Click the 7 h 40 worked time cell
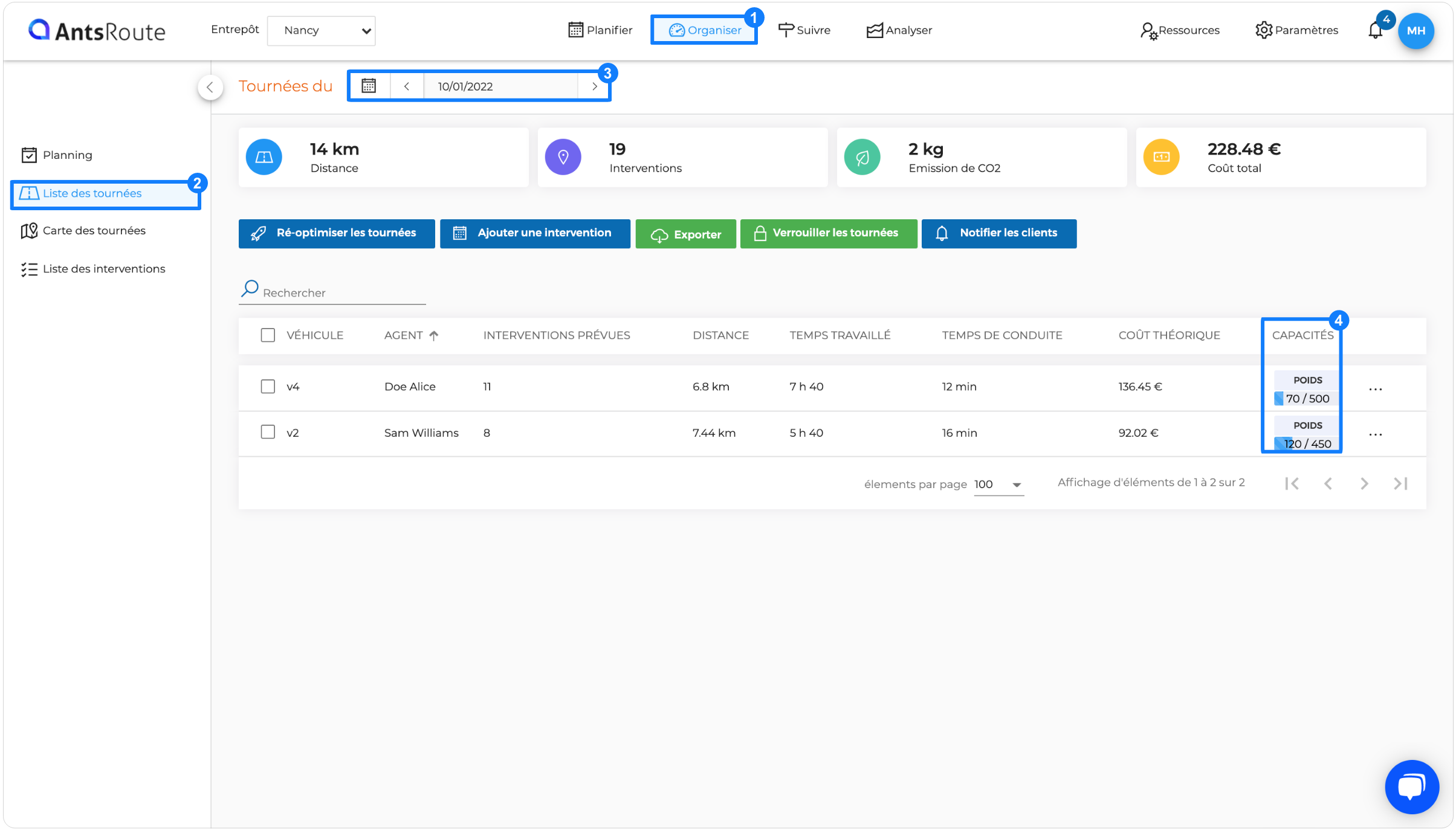Screen dimensions: 1456x830 pyautogui.click(x=806, y=387)
